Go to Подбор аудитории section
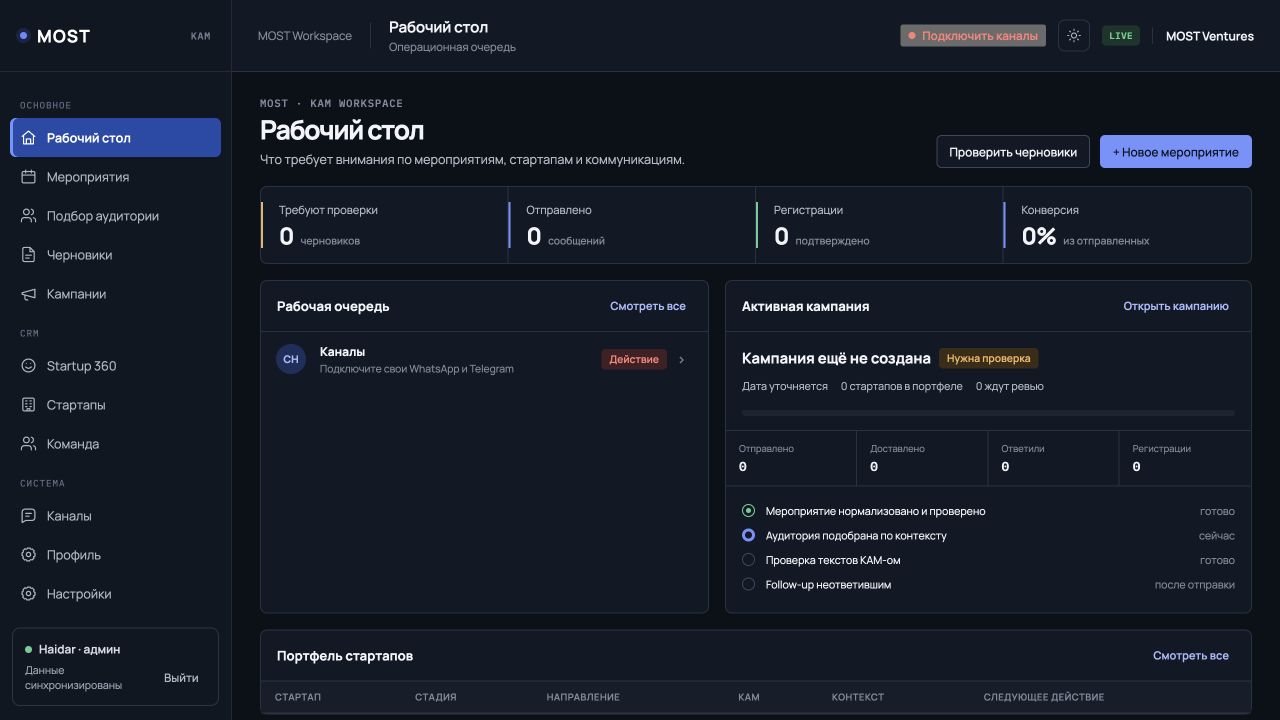 pos(116,216)
